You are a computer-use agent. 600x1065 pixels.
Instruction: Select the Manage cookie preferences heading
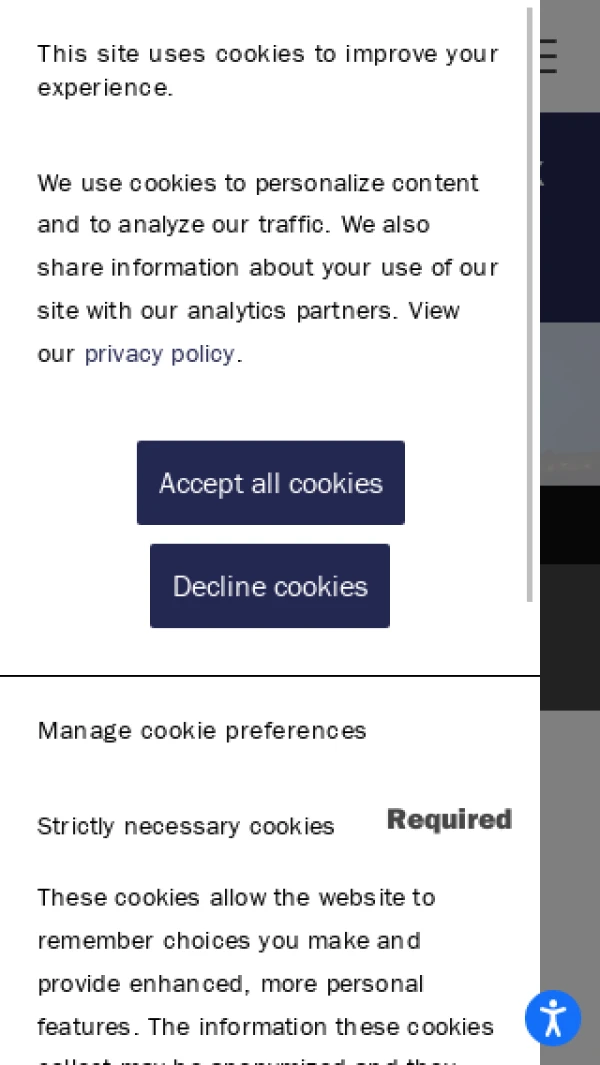pos(202,731)
